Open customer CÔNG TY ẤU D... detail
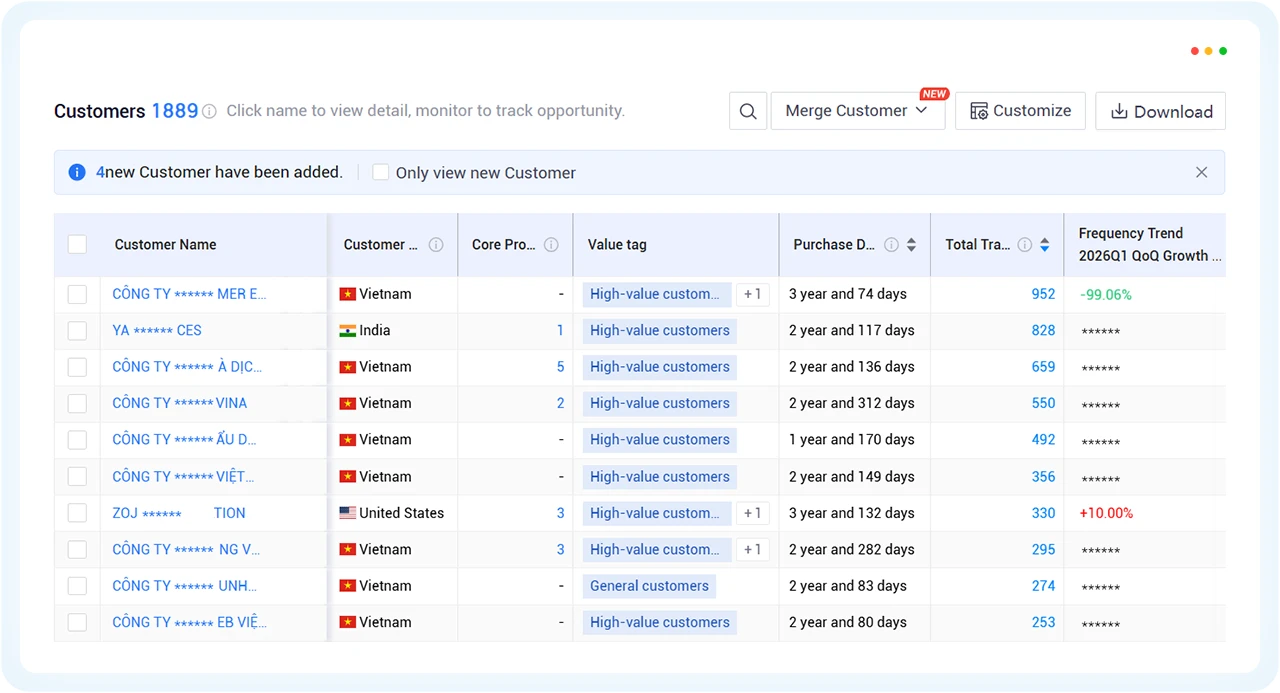This screenshot has height=693, width=1280. [184, 440]
